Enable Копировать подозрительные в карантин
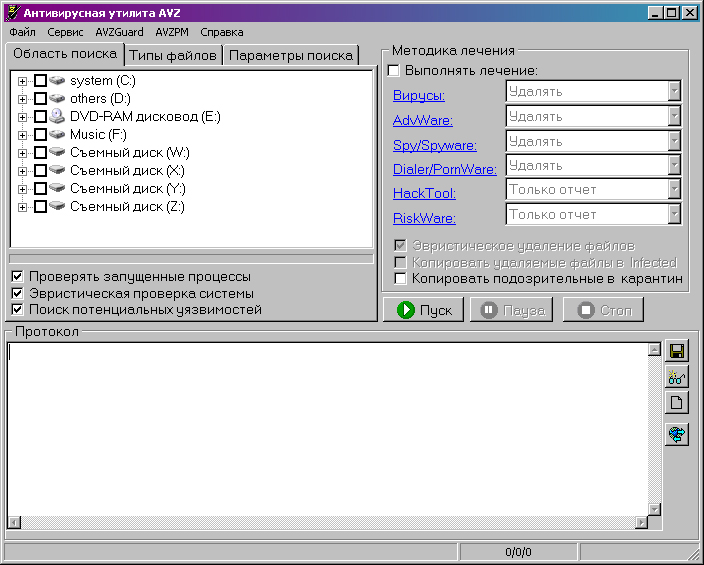Viewport: 704px width, 565px height. click(400, 278)
